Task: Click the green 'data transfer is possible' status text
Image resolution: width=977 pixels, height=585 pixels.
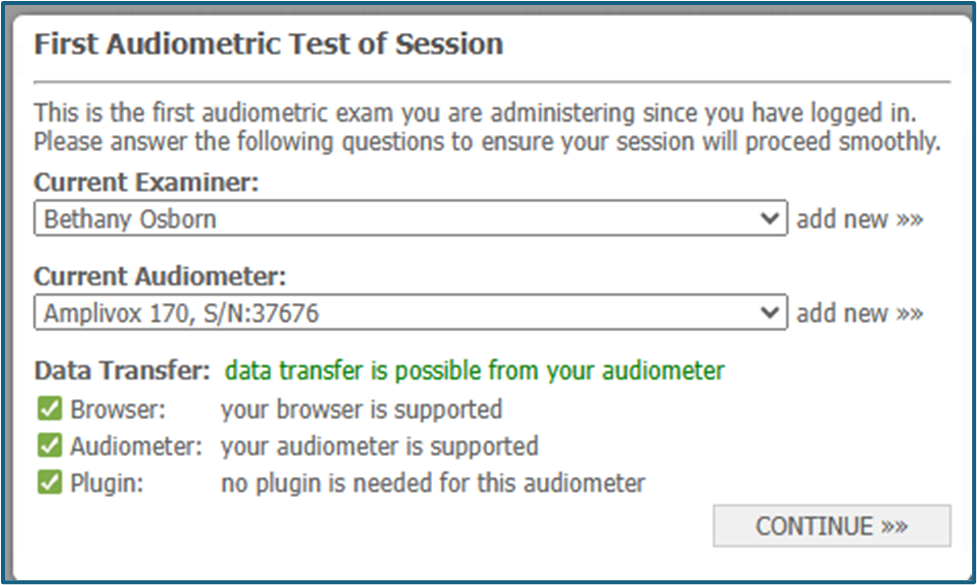Action: coord(474,371)
